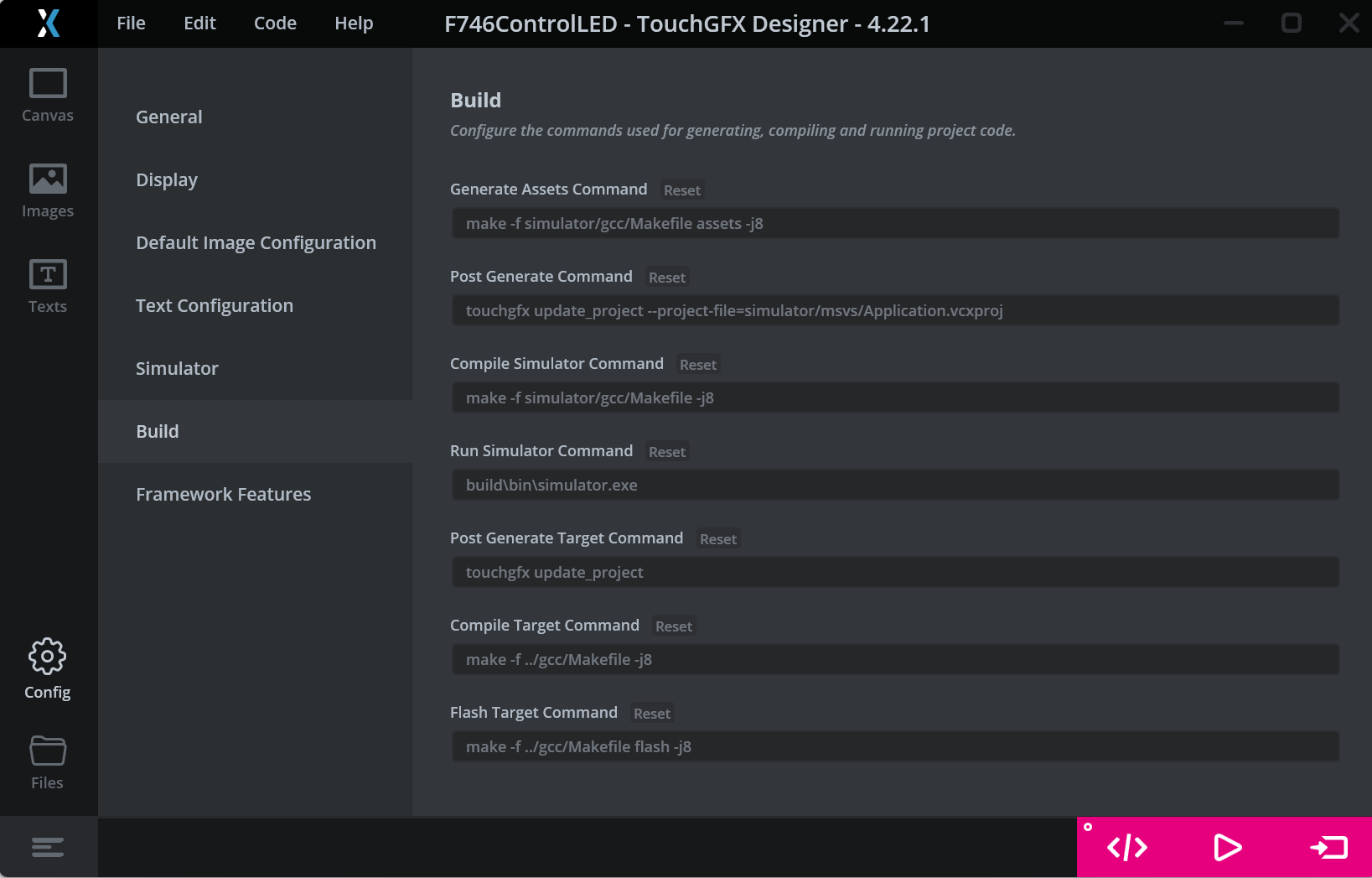1372x878 pixels.
Task: Open the Simulator configuration section
Action: (177, 368)
